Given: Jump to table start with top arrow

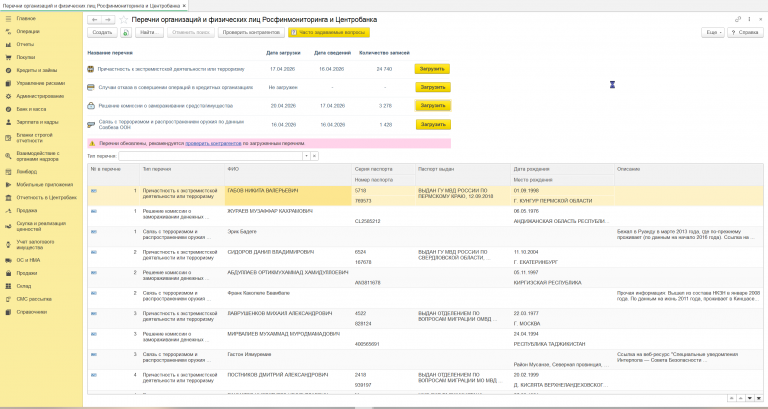Looking at the screenshot, I should (731, 398).
